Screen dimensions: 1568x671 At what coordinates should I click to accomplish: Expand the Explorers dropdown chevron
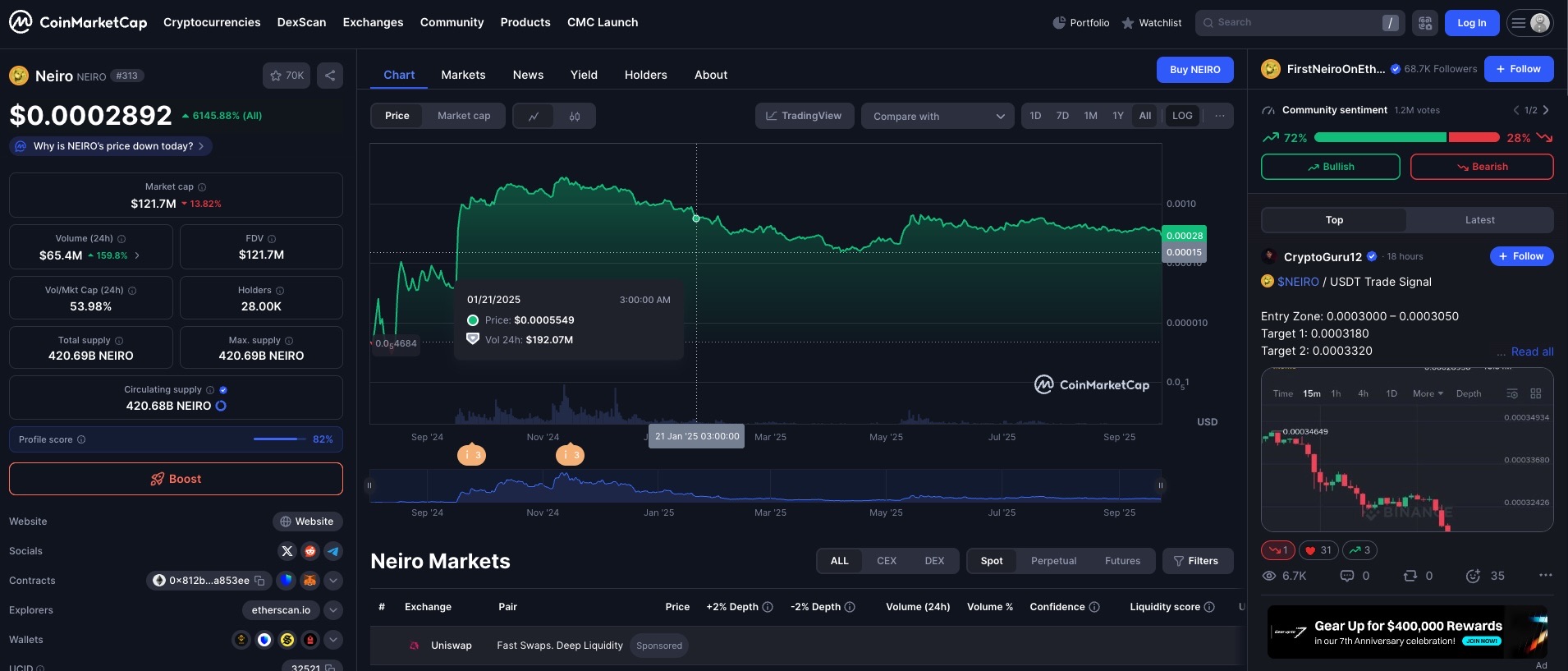pos(333,610)
